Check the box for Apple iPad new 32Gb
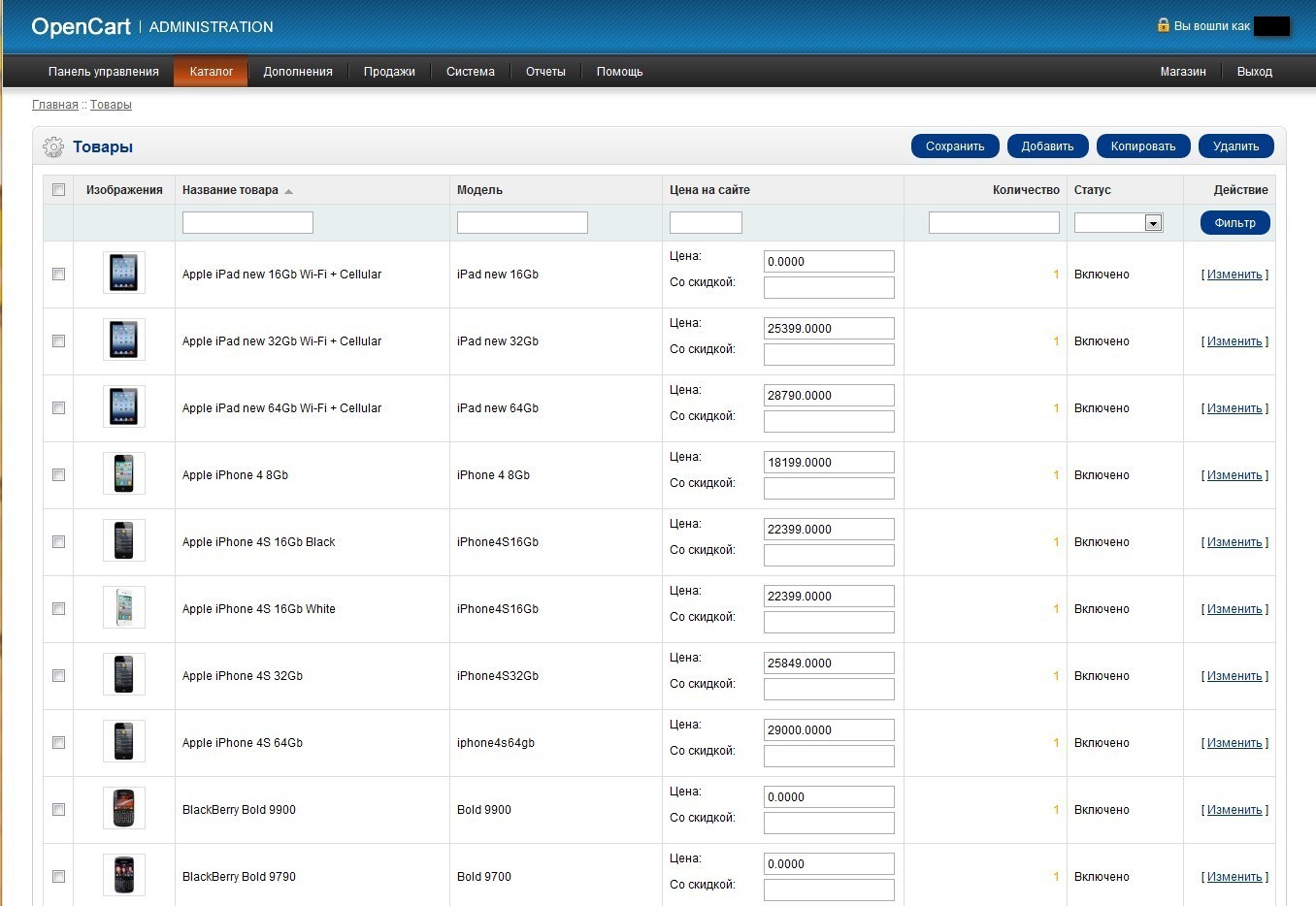This screenshot has height=906, width=1316. 58,341
